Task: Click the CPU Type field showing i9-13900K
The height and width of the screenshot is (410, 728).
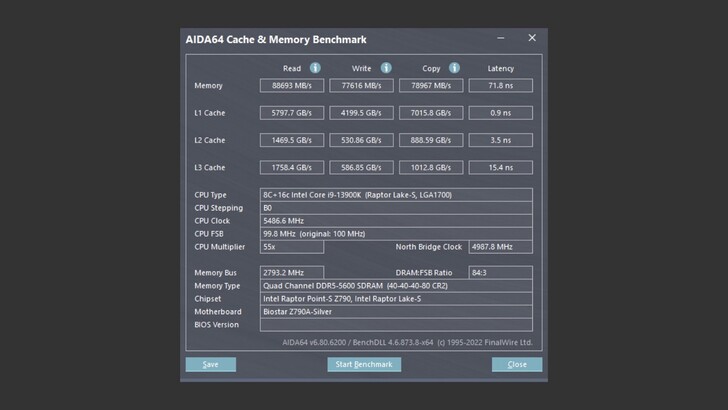Action: (396, 195)
